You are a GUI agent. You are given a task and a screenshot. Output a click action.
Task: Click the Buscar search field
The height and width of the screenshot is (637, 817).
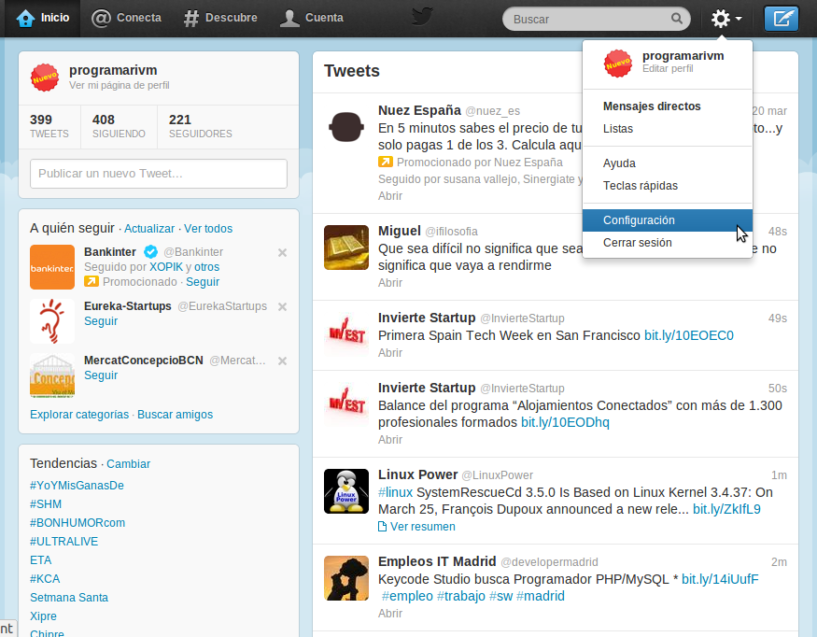pyautogui.click(x=596, y=19)
